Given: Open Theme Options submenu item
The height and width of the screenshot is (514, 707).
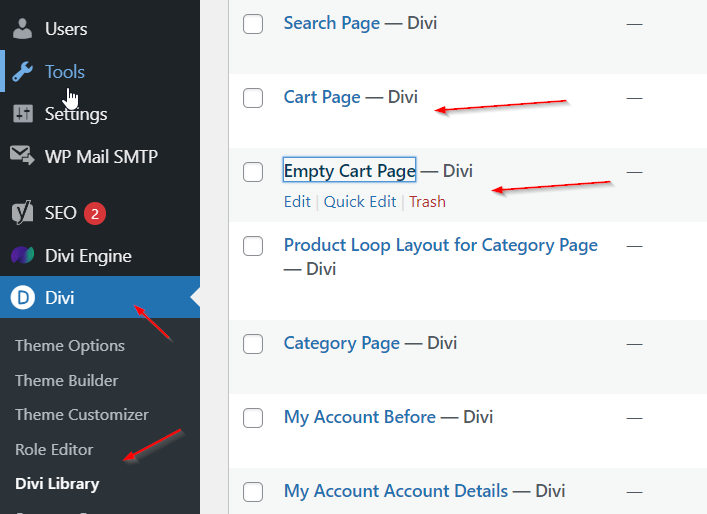Looking at the screenshot, I should click(x=70, y=346).
